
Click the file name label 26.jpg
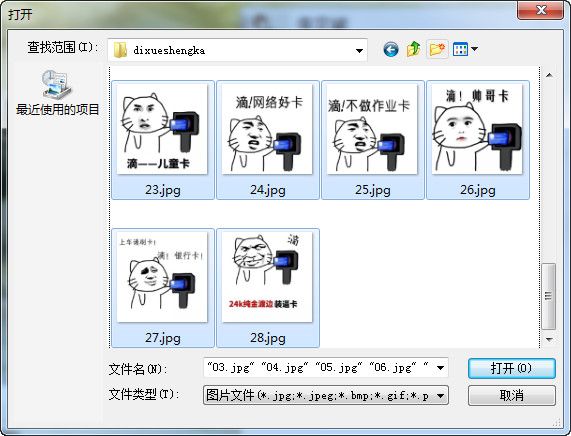tap(477, 190)
